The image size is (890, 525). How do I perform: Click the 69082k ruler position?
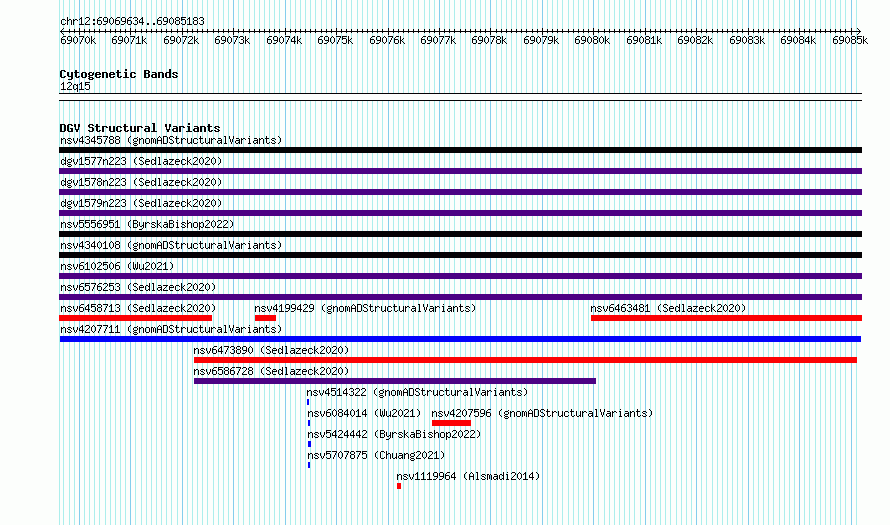695,40
